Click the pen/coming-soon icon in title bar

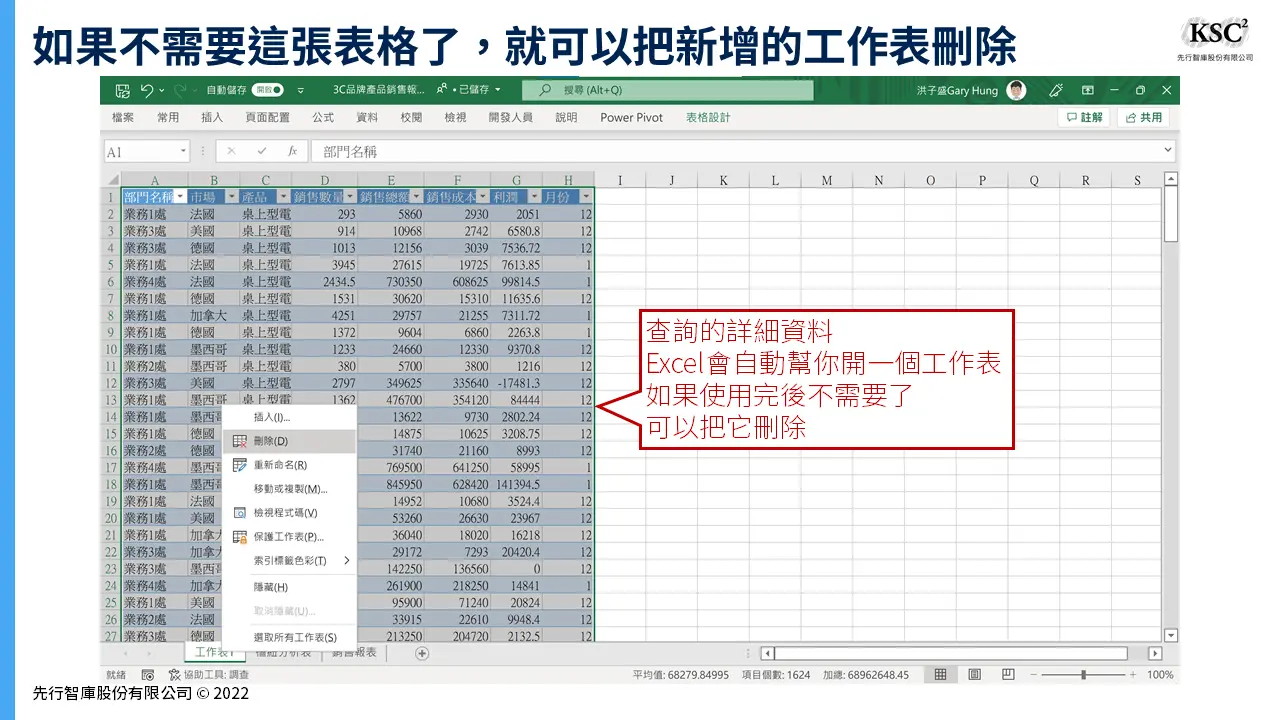[x=1056, y=90]
